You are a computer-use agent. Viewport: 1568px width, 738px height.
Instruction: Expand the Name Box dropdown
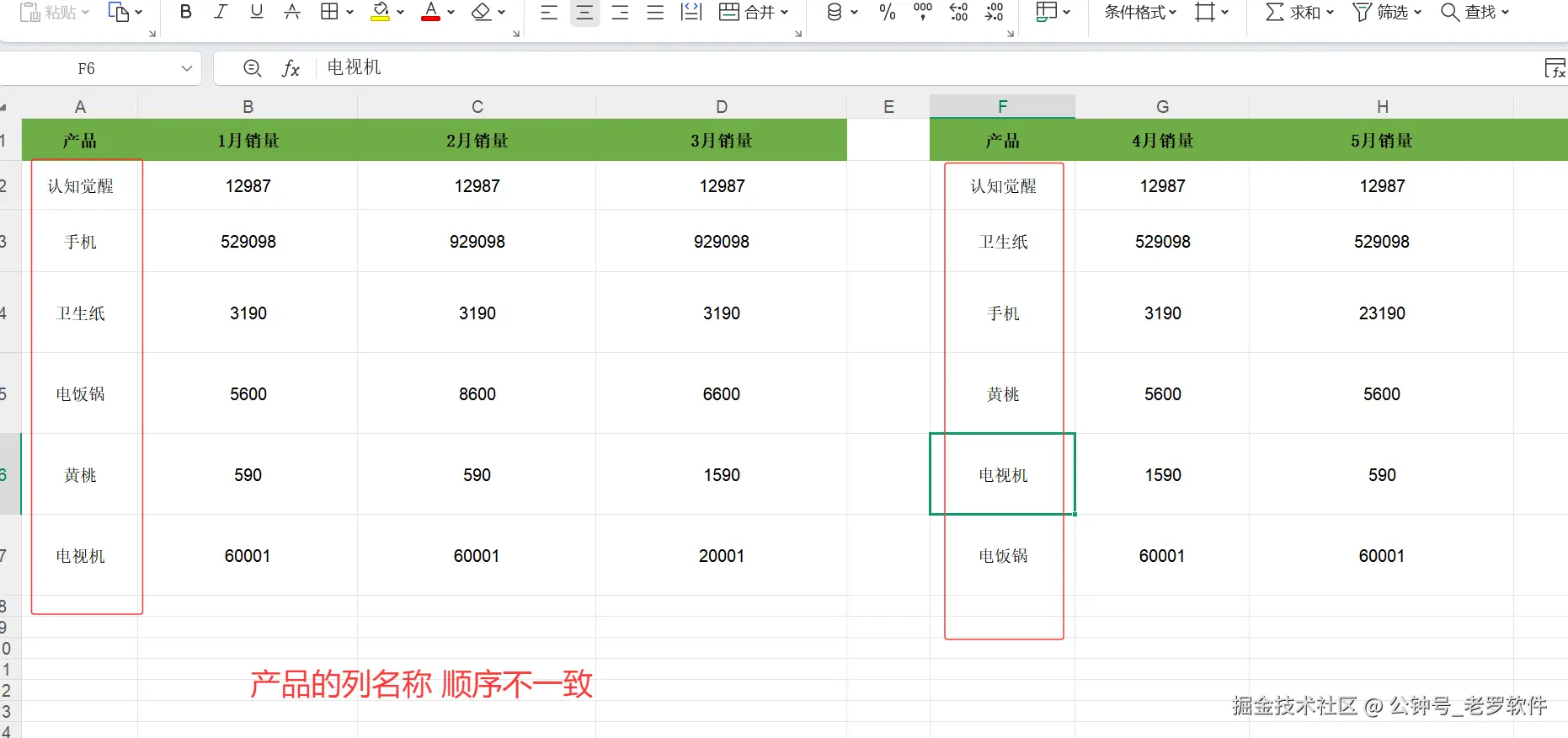click(x=187, y=68)
